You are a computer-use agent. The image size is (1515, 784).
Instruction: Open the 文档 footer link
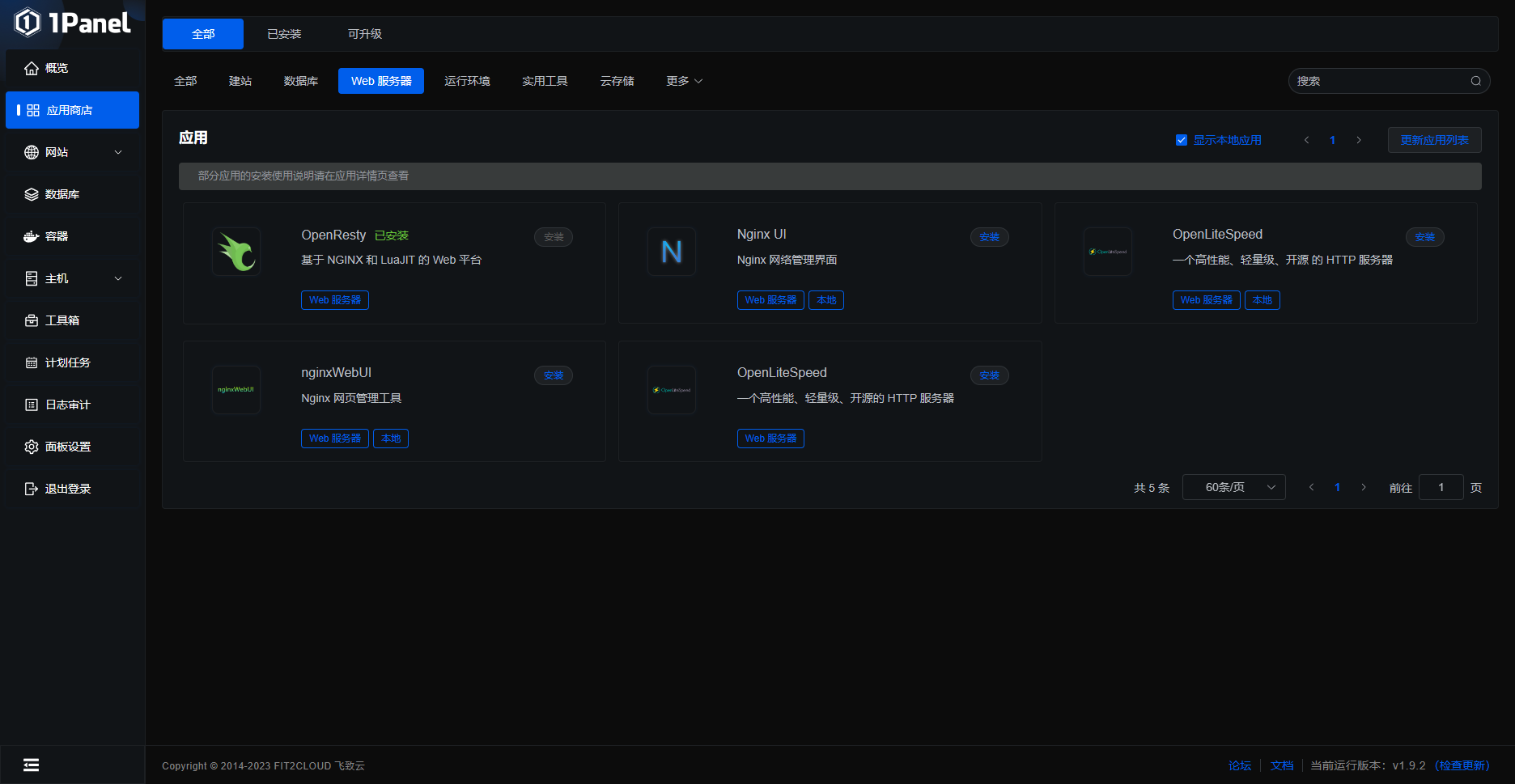pos(1282,765)
